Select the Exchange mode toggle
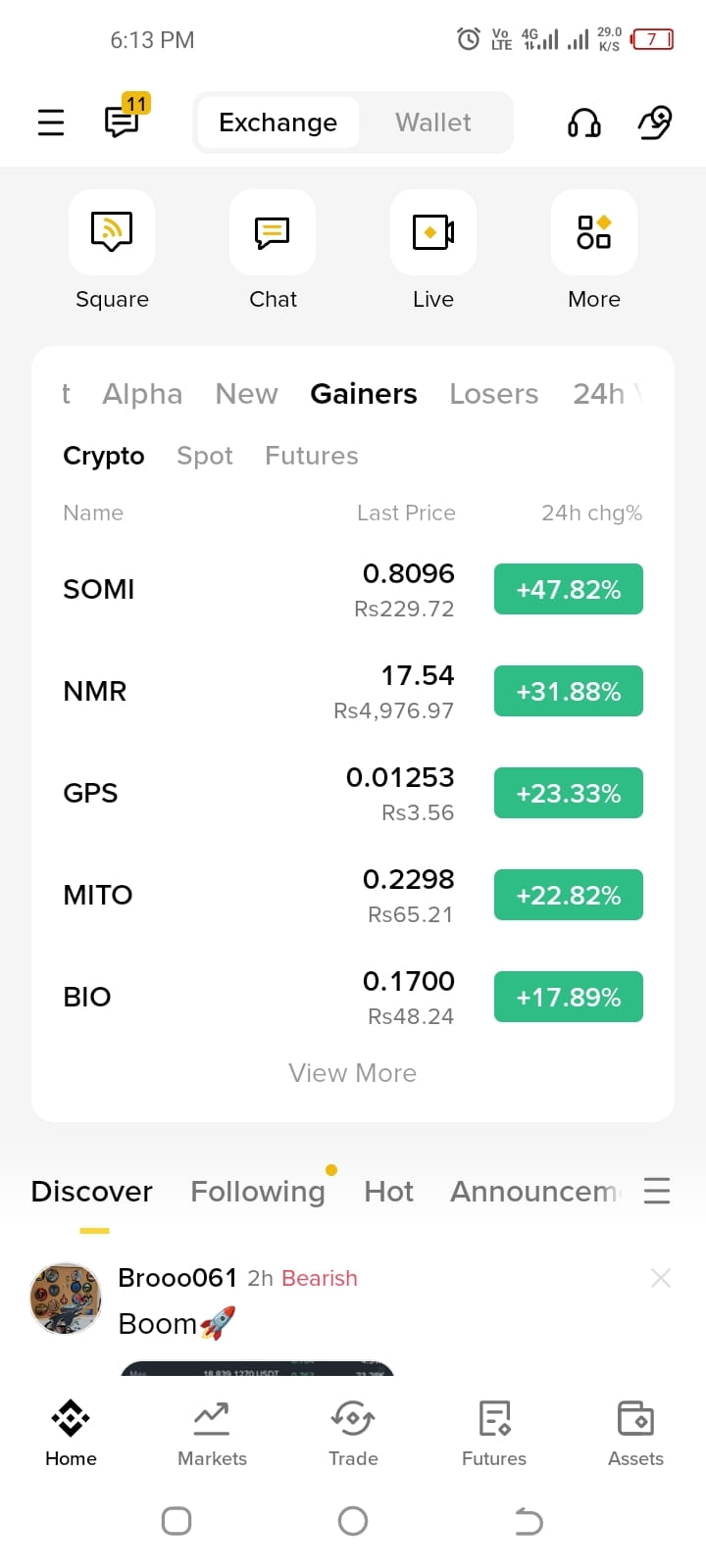 pos(278,122)
